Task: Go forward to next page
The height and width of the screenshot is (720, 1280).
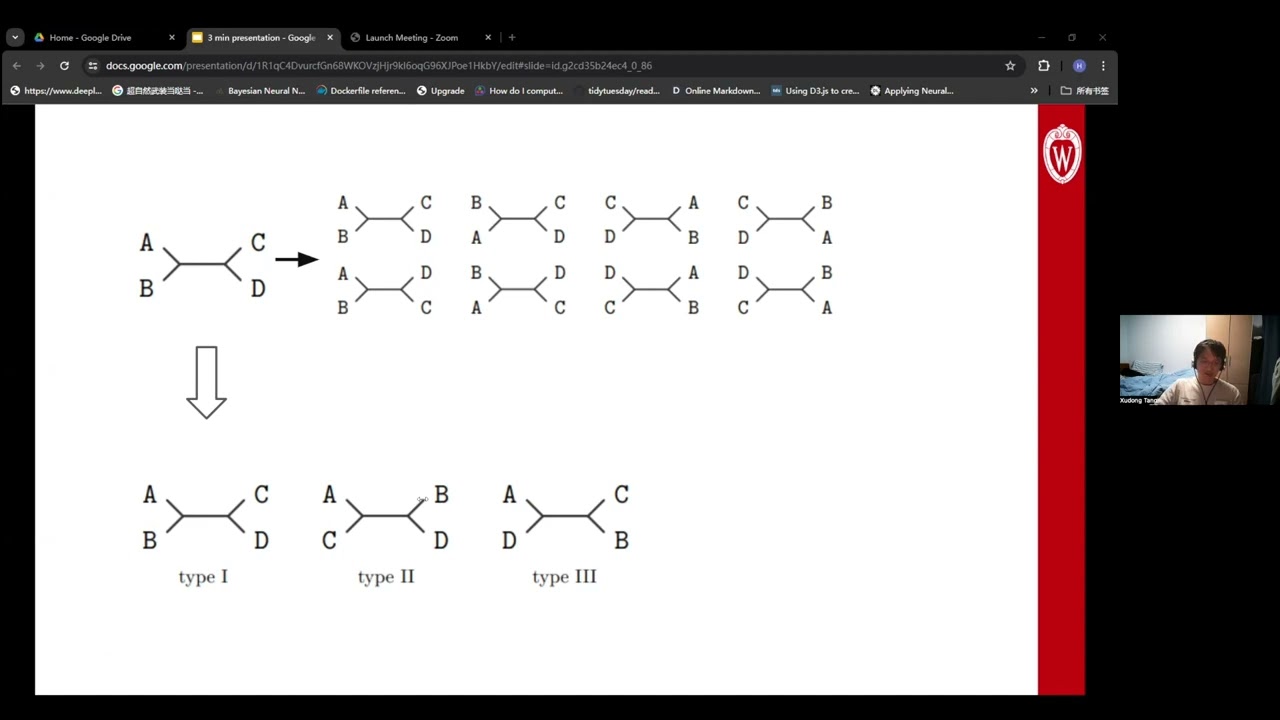Action: pos(40,65)
